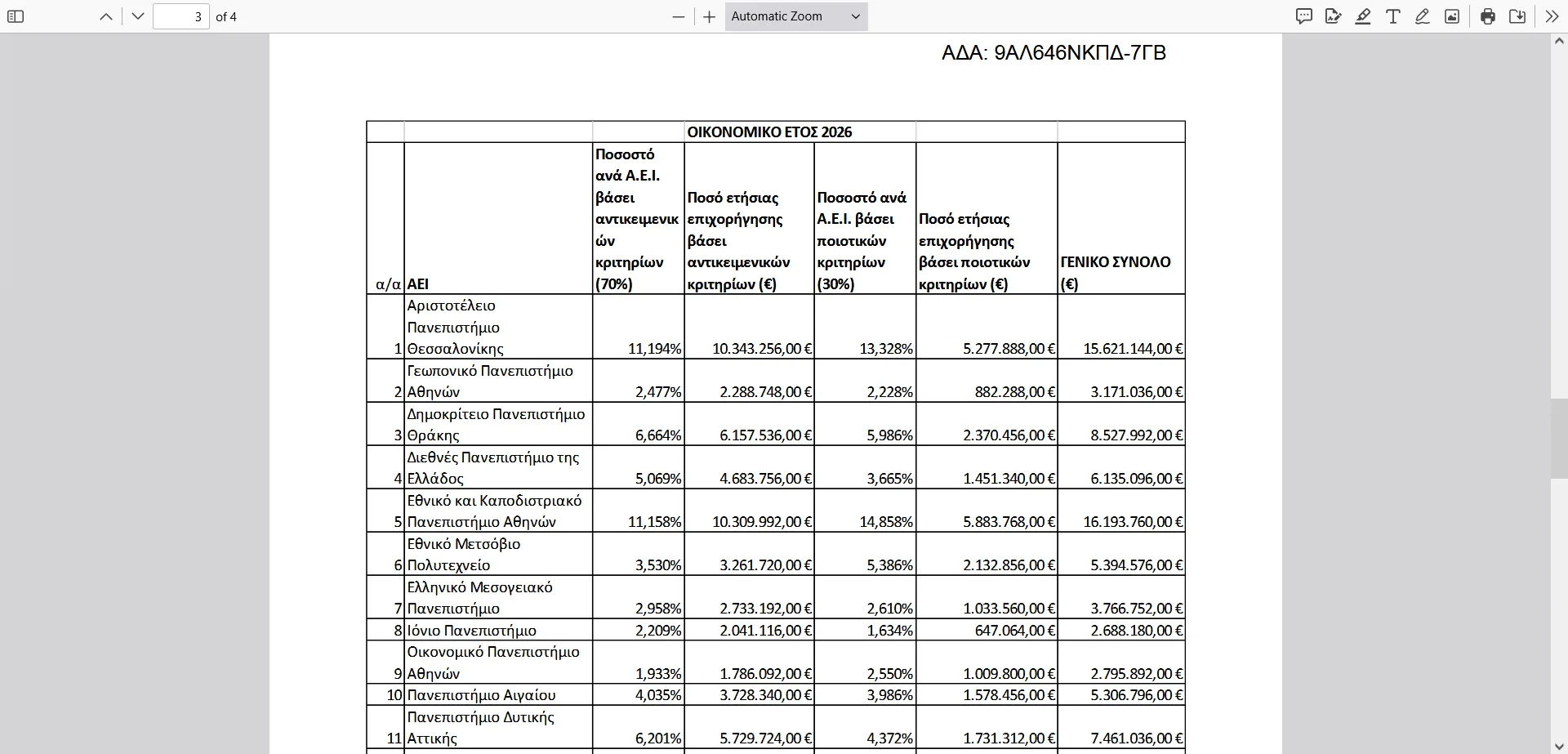
Task: Zoom out with the minus button
Action: 678,16
